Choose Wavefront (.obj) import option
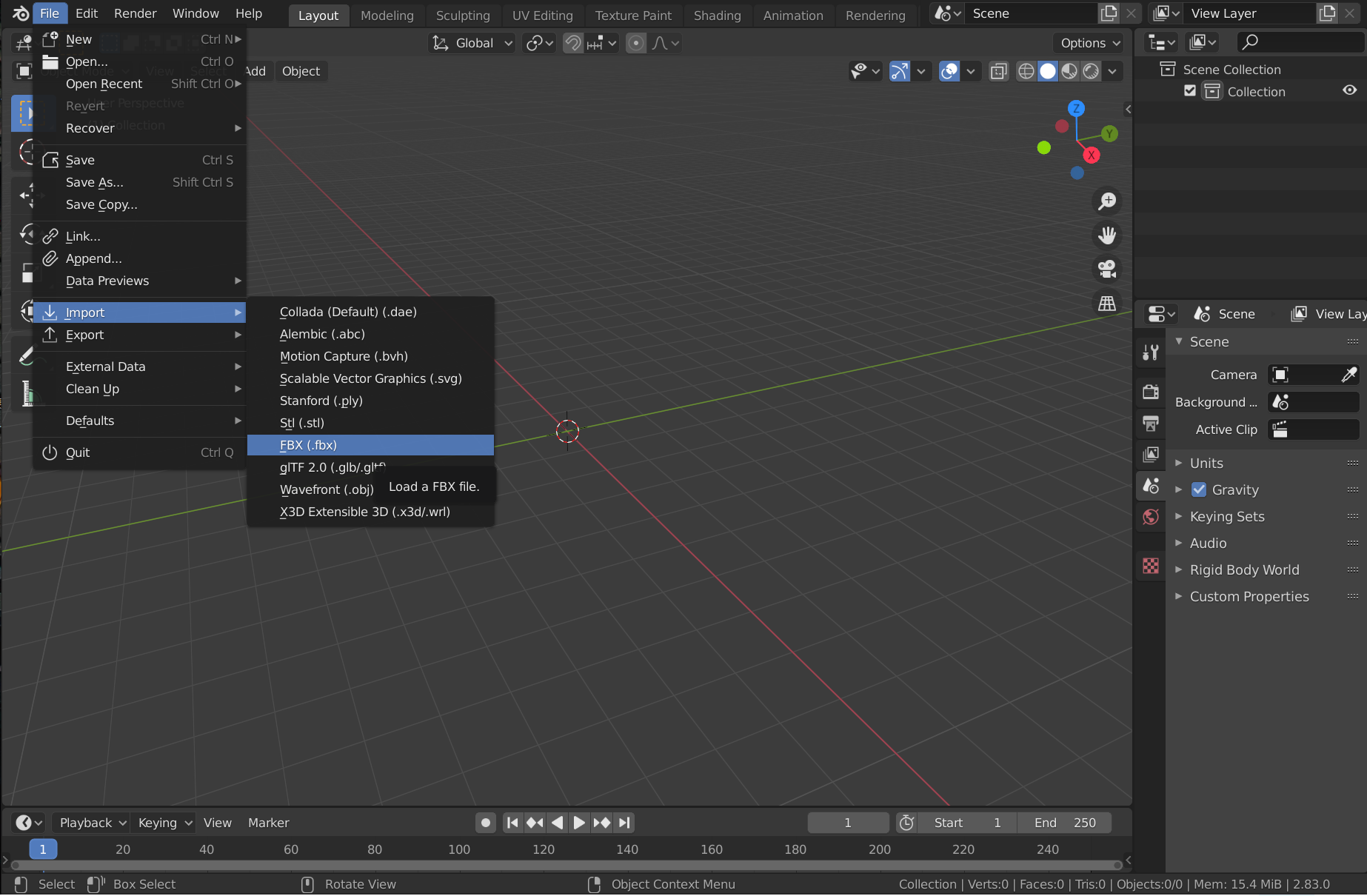 point(327,489)
